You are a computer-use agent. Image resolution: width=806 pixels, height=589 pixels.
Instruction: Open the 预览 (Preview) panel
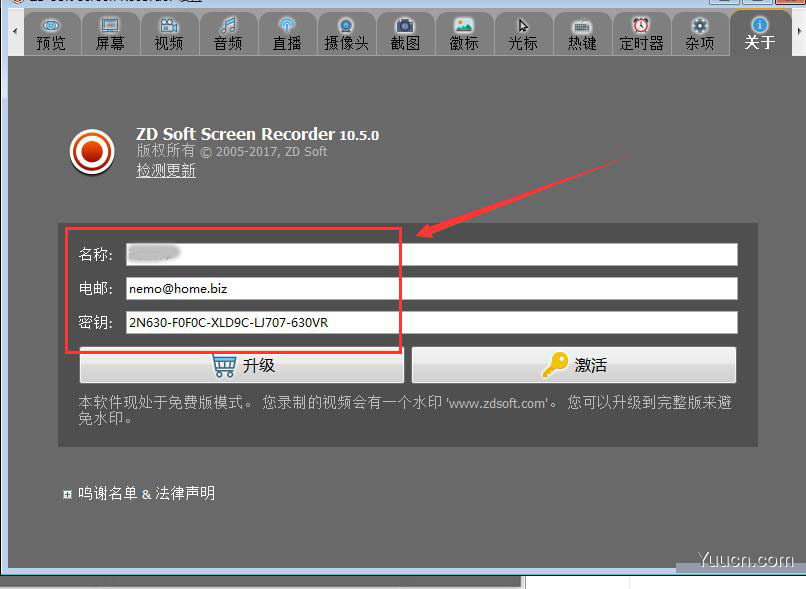(x=52, y=32)
